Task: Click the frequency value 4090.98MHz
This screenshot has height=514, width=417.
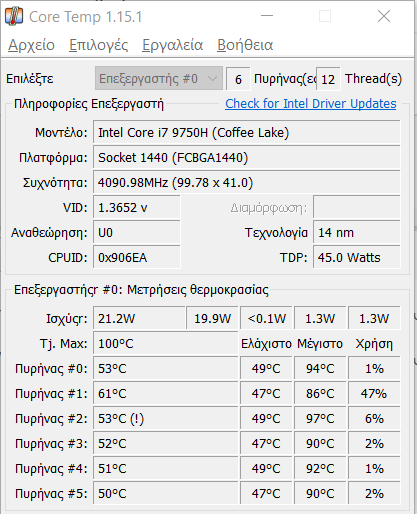Action: coord(247,183)
